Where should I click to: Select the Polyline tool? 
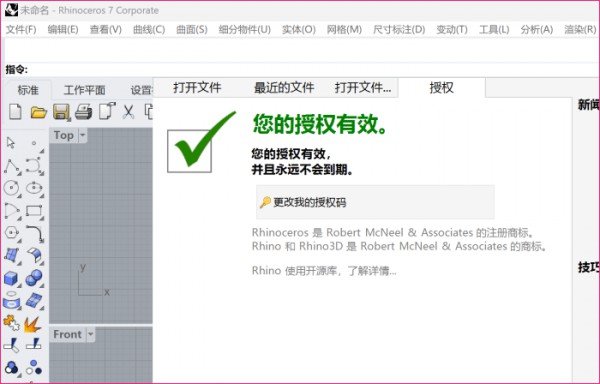point(12,166)
